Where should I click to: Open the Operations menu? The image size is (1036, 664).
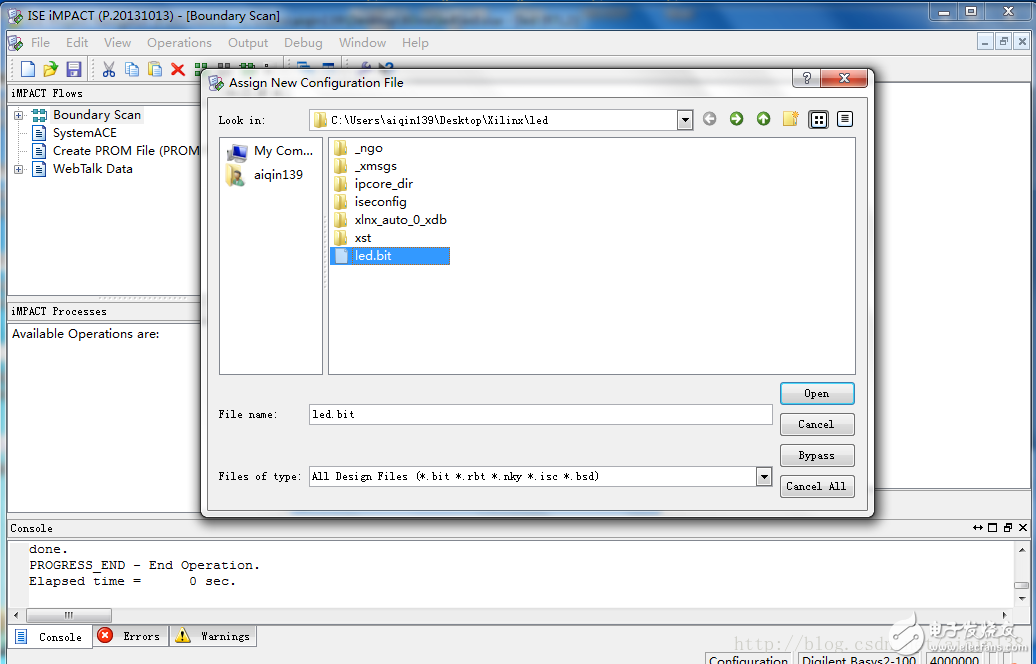(x=179, y=42)
